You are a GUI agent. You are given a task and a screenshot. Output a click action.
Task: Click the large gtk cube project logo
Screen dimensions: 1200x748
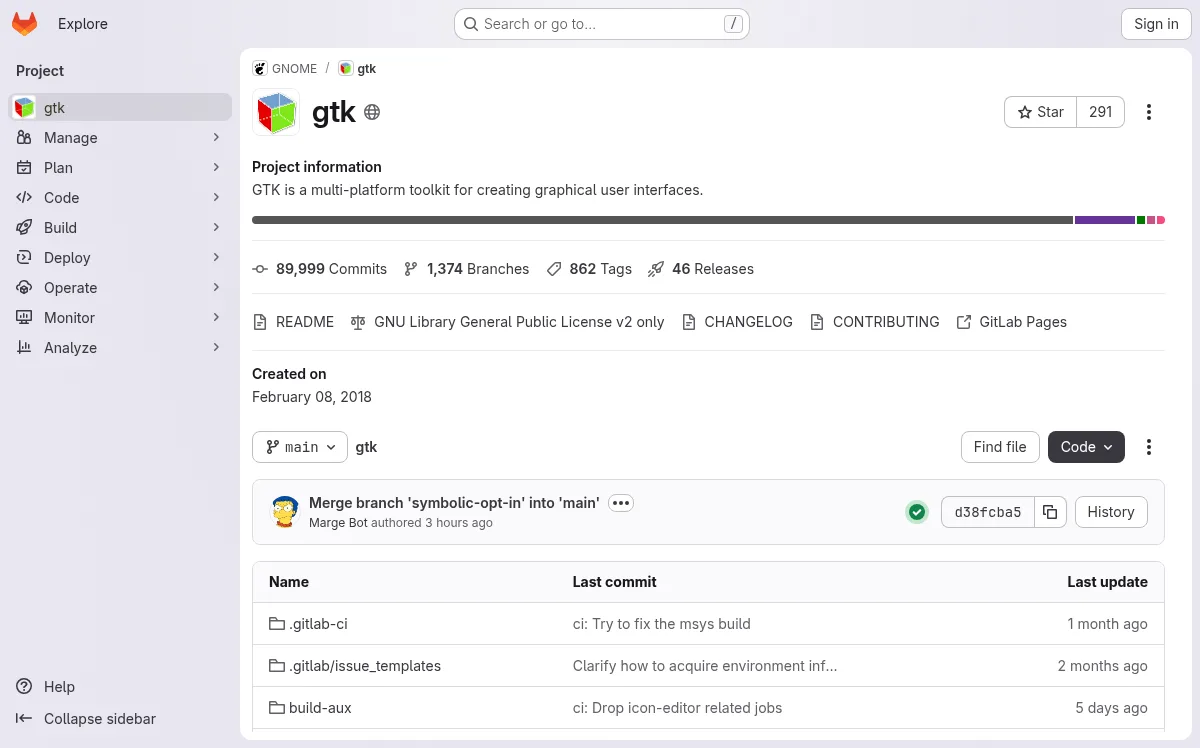click(276, 112)
